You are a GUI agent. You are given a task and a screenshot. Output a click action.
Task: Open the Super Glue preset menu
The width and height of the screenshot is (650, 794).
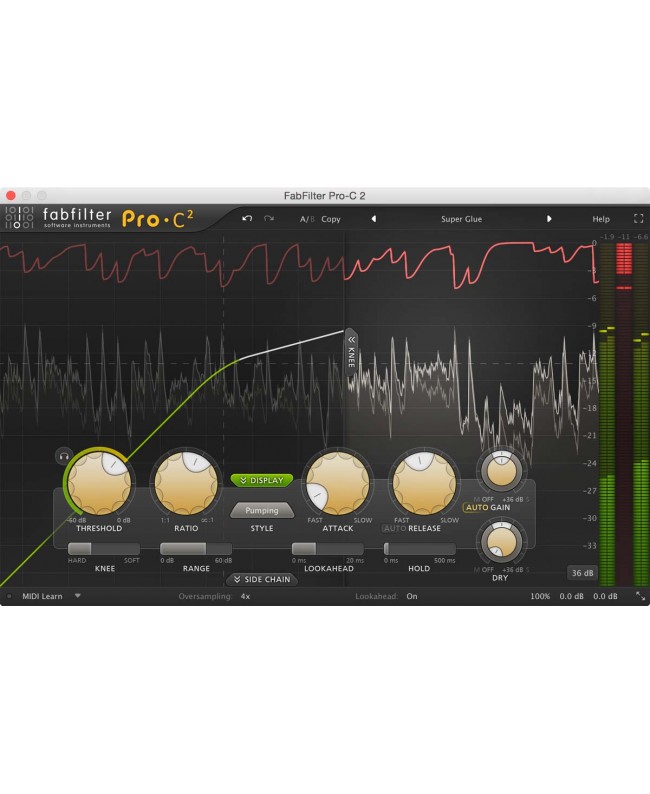(x=461, y=219)
